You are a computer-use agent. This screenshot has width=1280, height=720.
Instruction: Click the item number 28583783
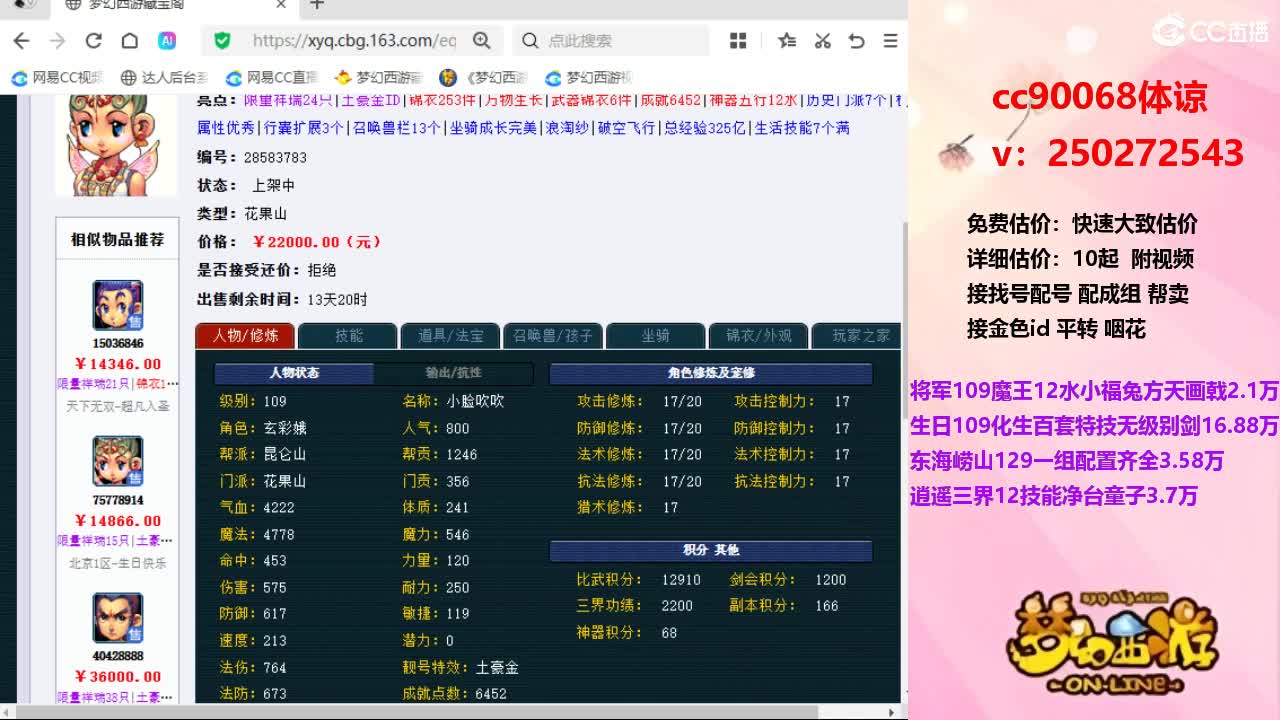(275, 158)
